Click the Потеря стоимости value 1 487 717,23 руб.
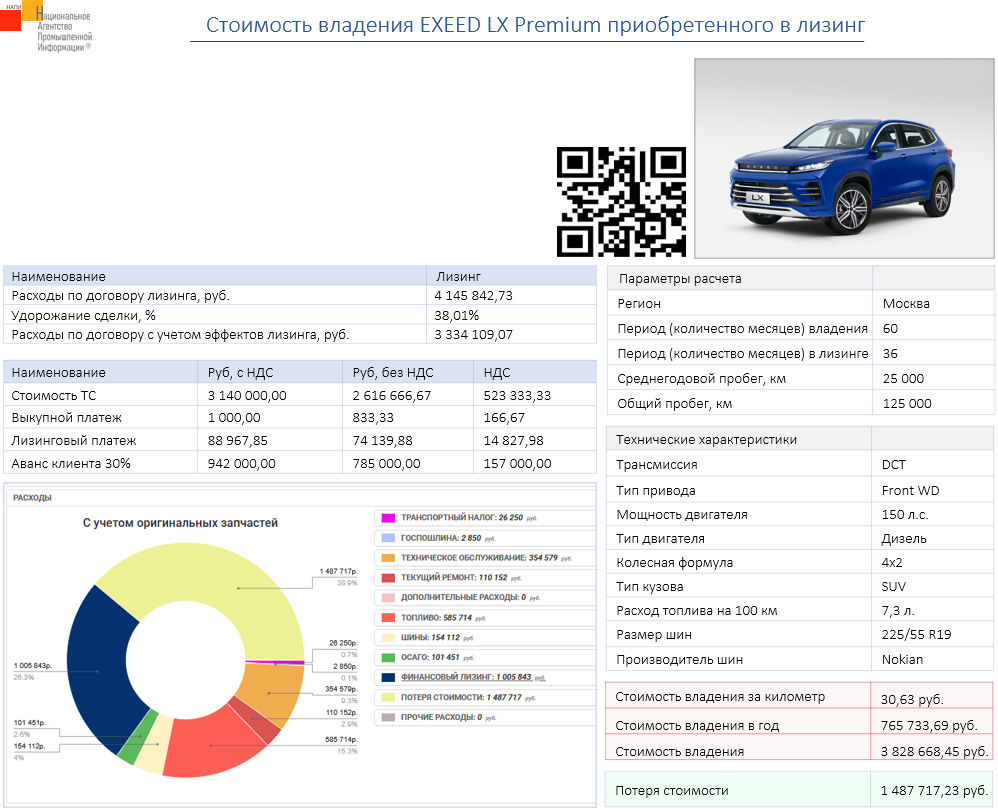The image size is (998, 812). [934, 791]
